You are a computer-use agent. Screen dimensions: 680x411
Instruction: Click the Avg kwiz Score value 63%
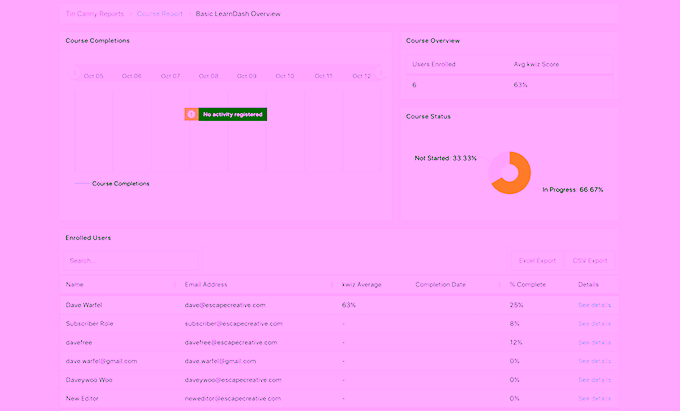[x=520, y=85]
